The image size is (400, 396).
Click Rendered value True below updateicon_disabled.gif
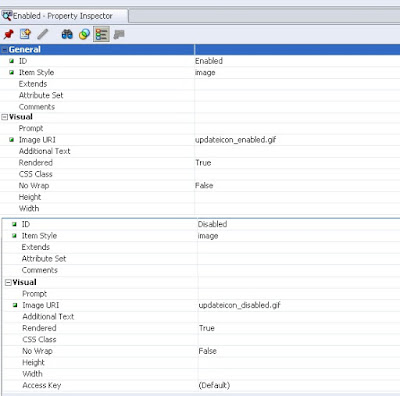207,328
